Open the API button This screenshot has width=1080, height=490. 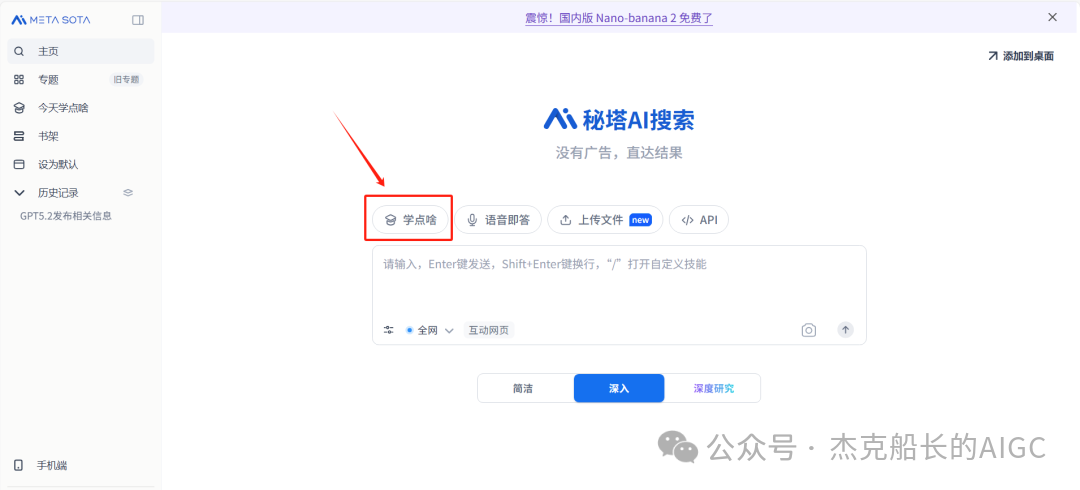[698, 220]
